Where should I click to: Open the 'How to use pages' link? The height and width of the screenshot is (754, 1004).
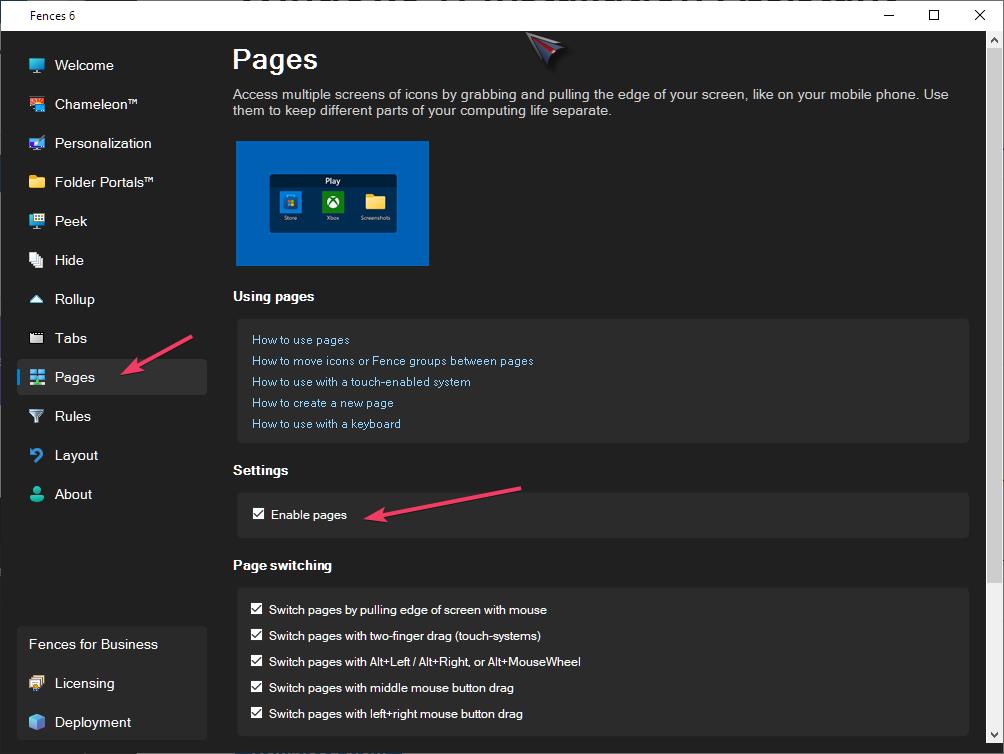(300, 340)
